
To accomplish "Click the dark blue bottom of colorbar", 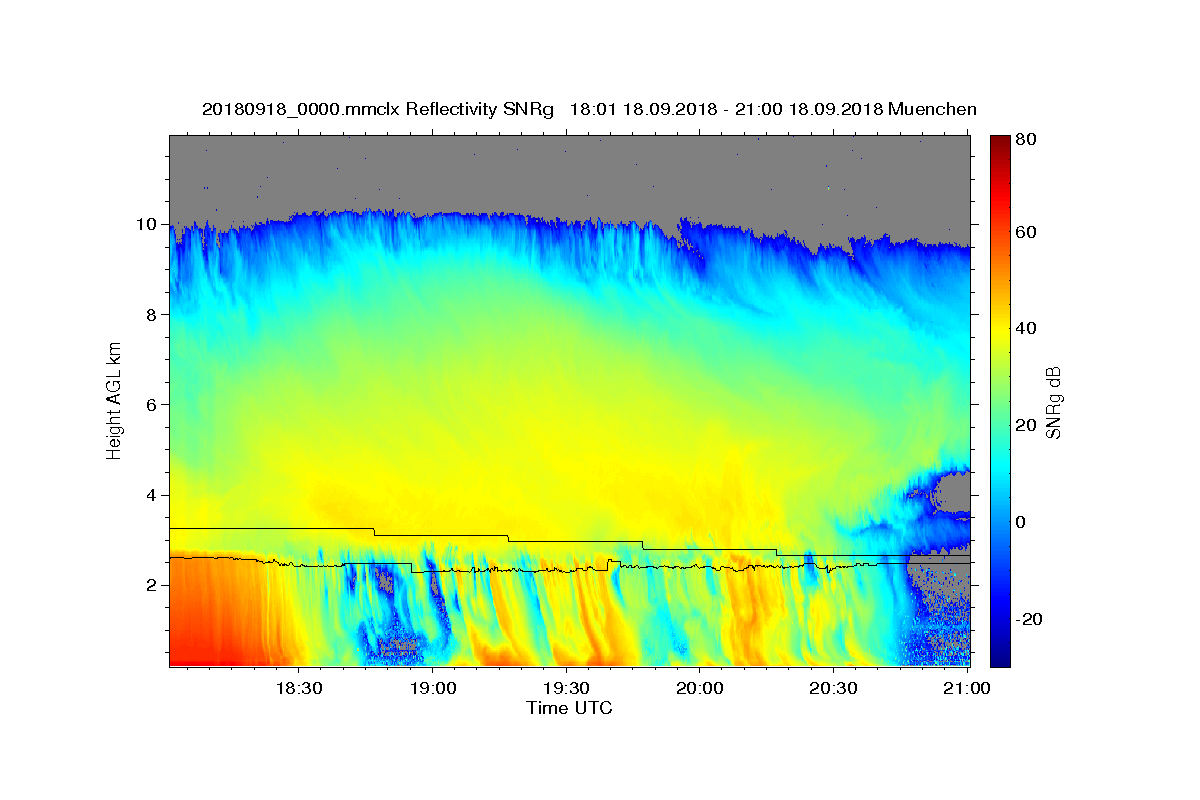I will (999, 658).
